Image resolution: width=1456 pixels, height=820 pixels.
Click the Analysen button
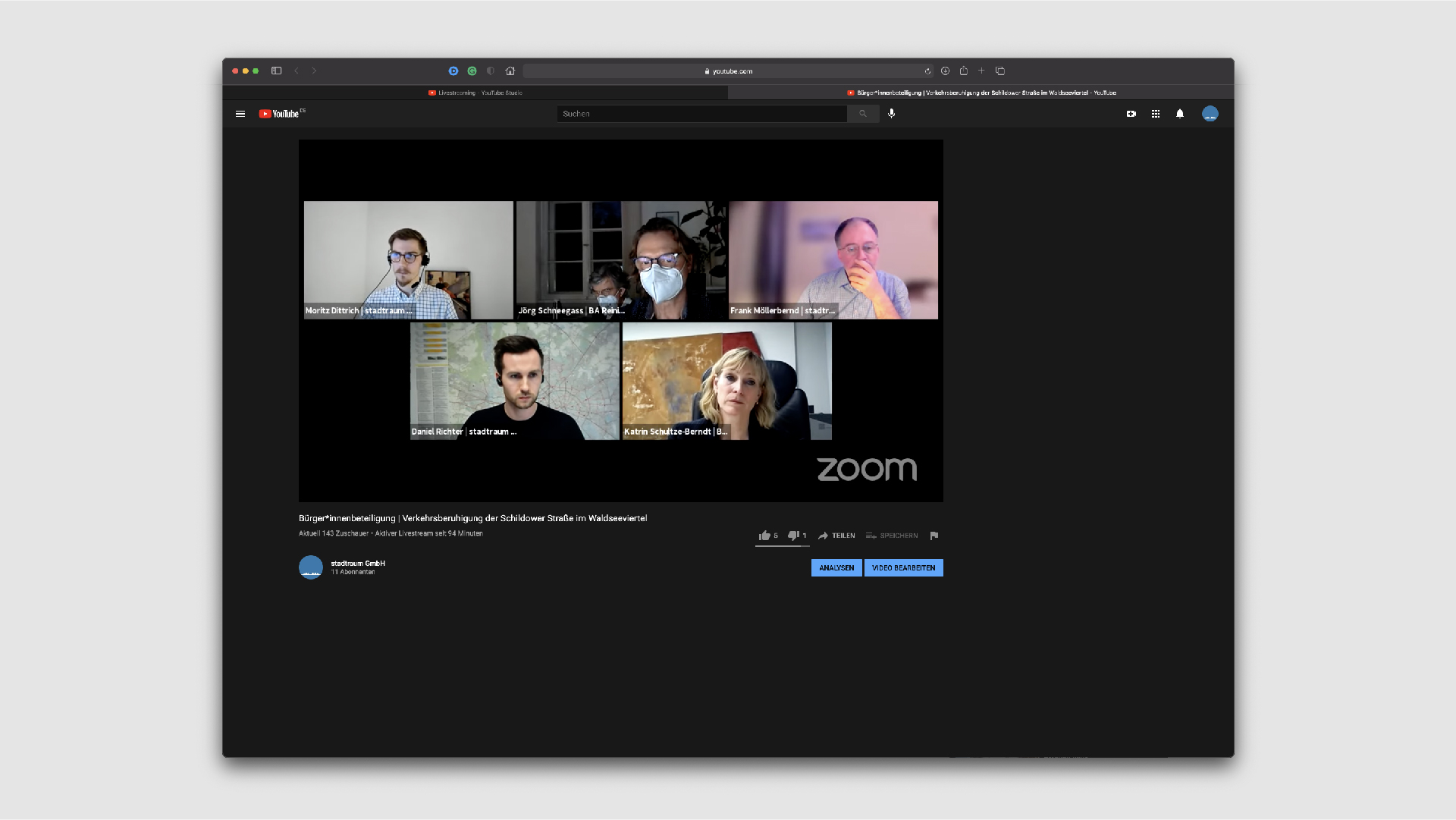click(836, 568)
